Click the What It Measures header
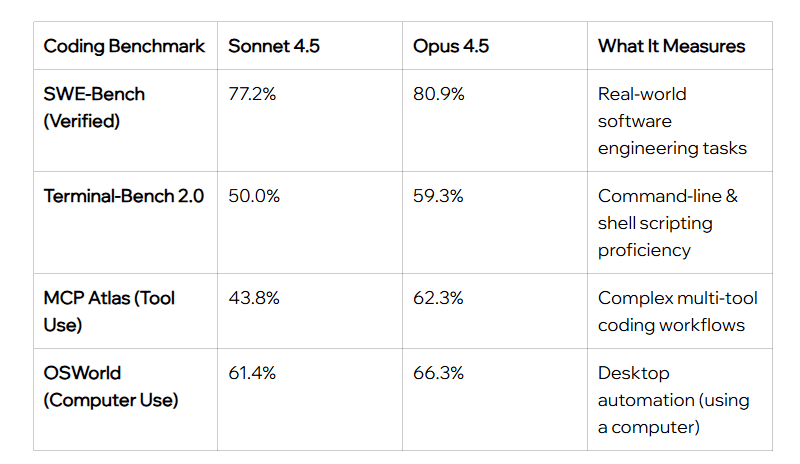 [x=671, y=46]
